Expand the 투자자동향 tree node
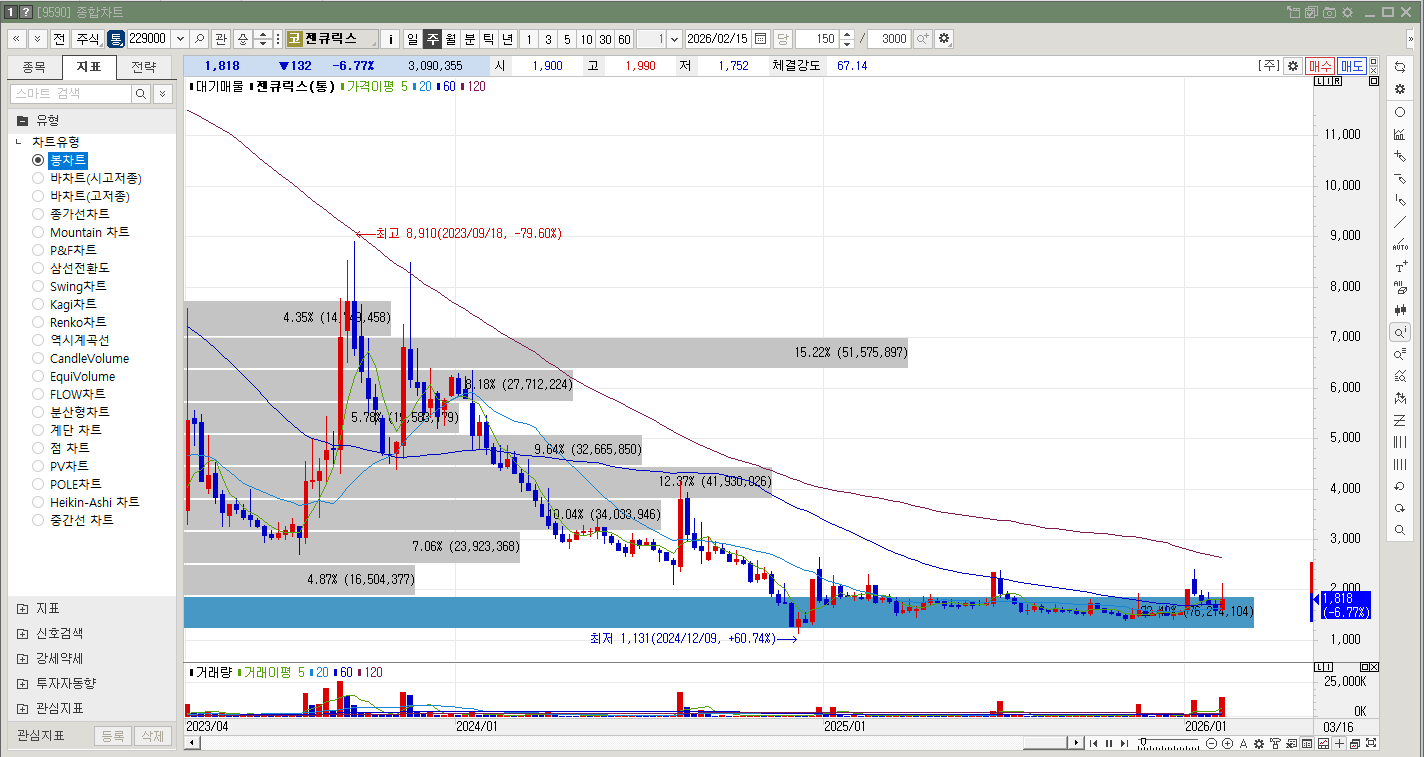 [x=22, y=683]
